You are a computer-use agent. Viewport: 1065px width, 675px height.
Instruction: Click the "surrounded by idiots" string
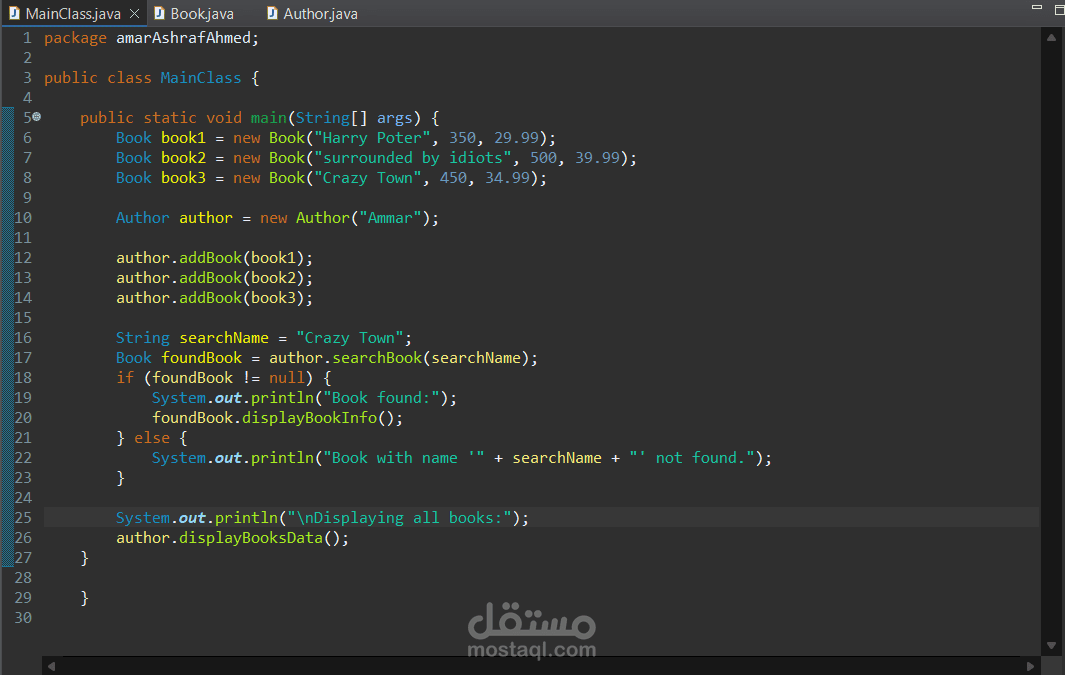(412, 158)
